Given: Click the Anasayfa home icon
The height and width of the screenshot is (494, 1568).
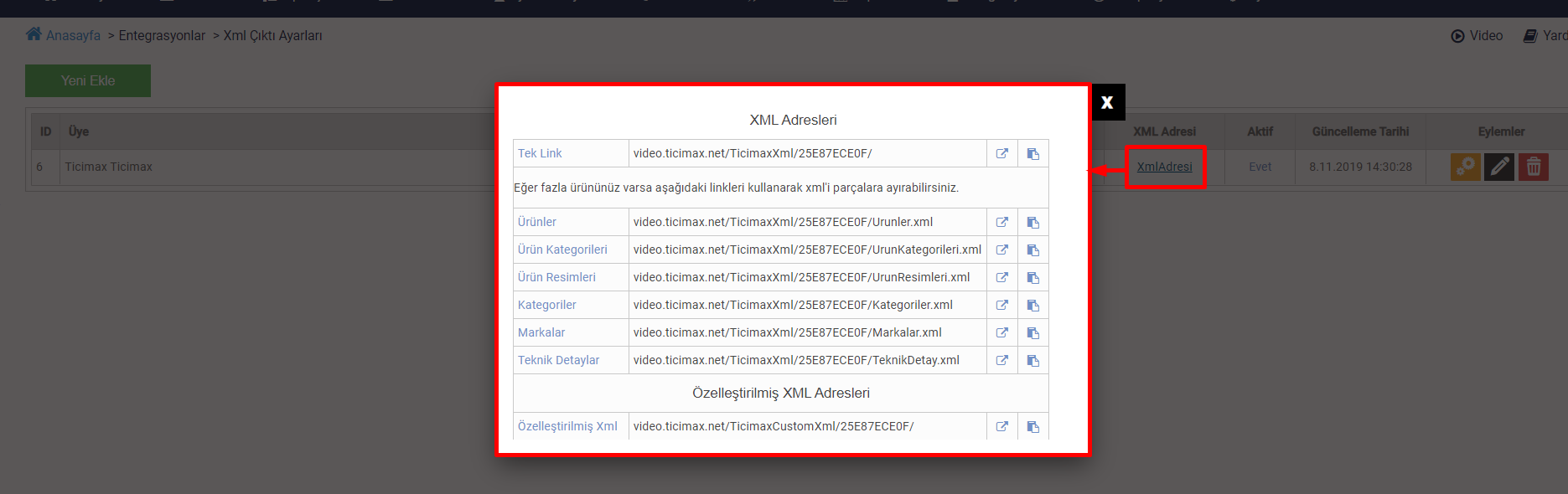Looking at the screenshot, I should (34, 34).
